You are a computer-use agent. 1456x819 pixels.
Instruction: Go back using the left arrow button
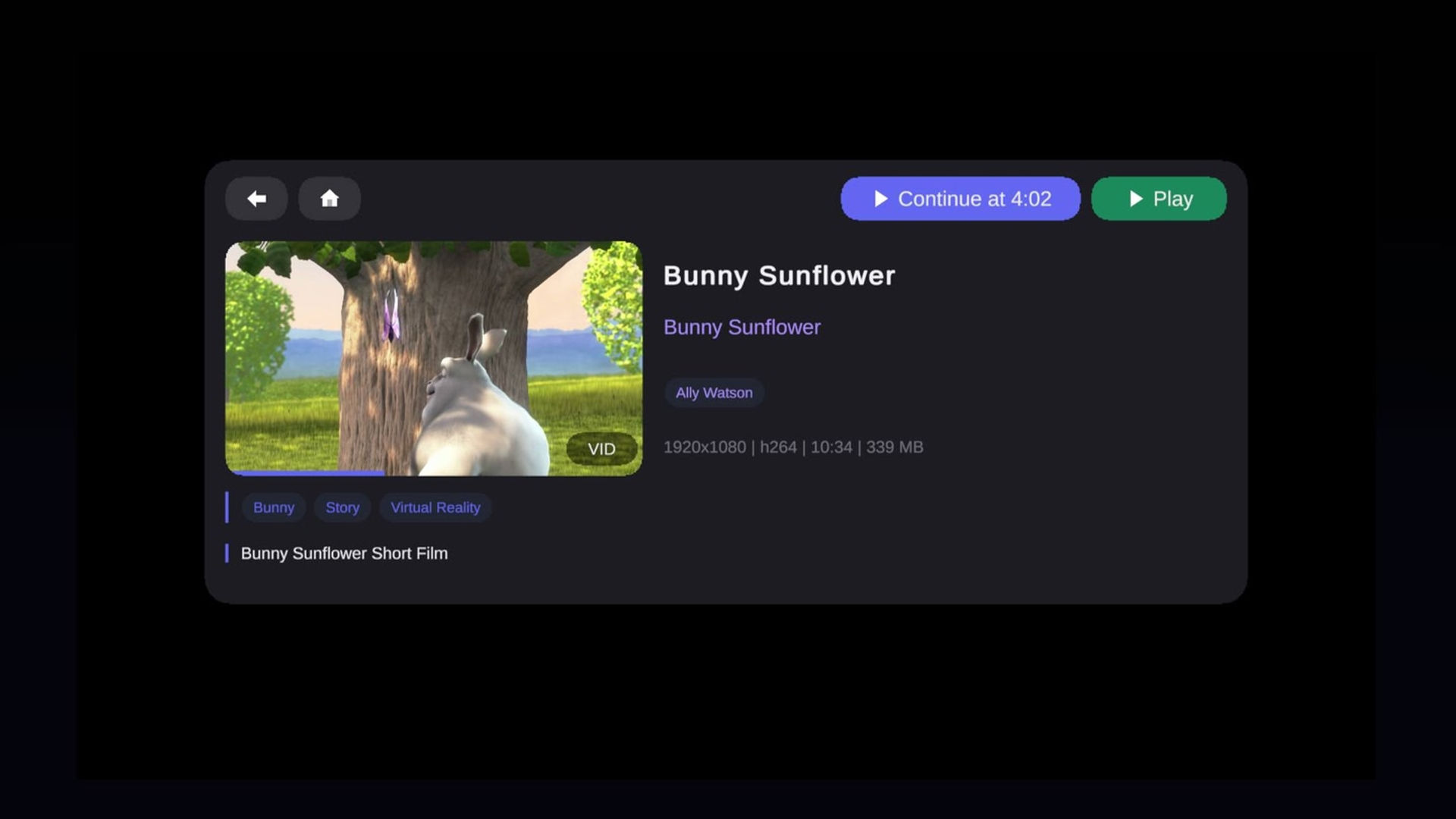[x=256, y=199]
